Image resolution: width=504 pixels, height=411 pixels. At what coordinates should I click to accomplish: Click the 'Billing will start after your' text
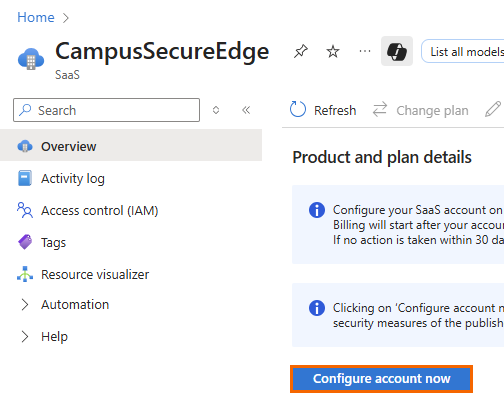(x=418, y=225)
